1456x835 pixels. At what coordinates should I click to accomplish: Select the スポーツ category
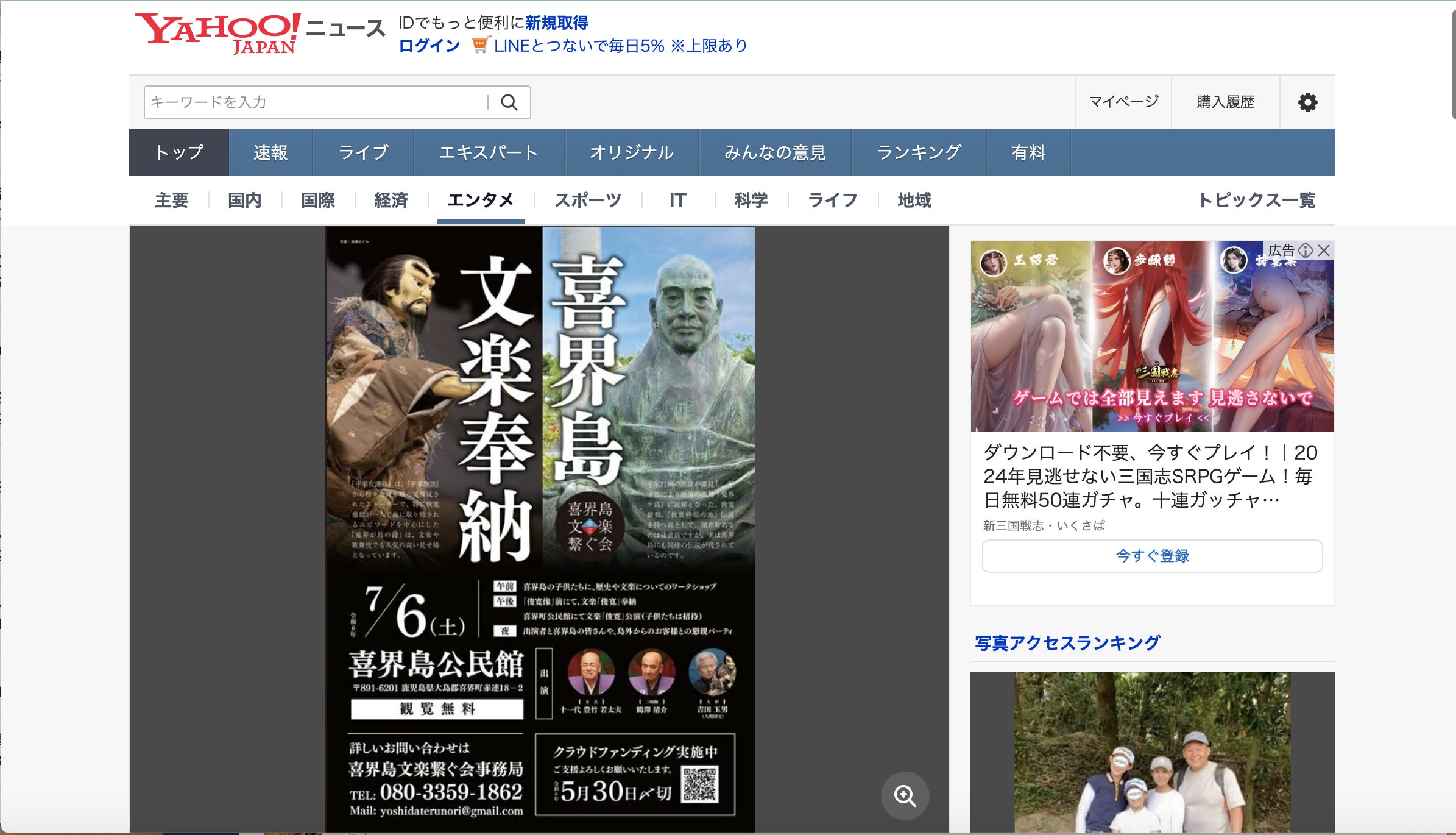(587, 201)
